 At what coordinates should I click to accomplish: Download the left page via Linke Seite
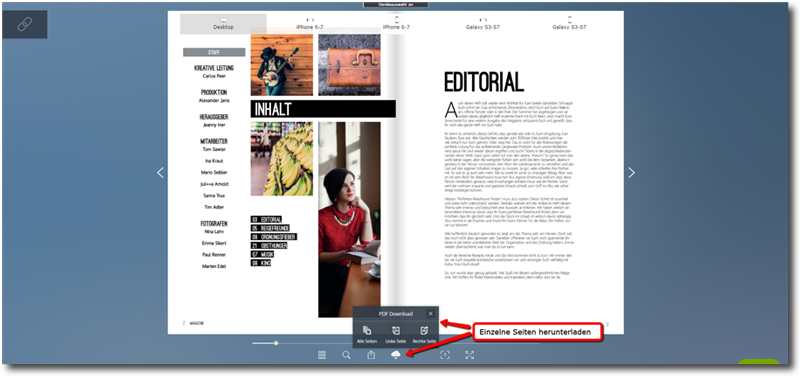tap(395, 334)
